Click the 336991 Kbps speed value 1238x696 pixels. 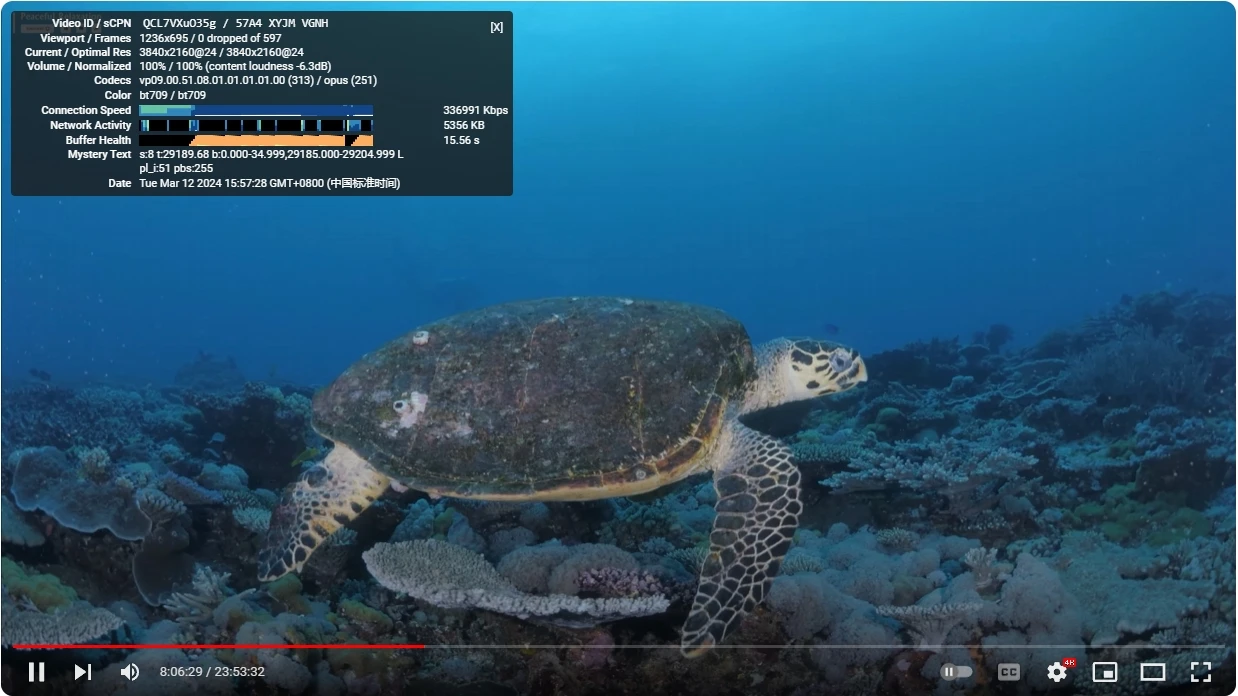(x=475, y=110)
